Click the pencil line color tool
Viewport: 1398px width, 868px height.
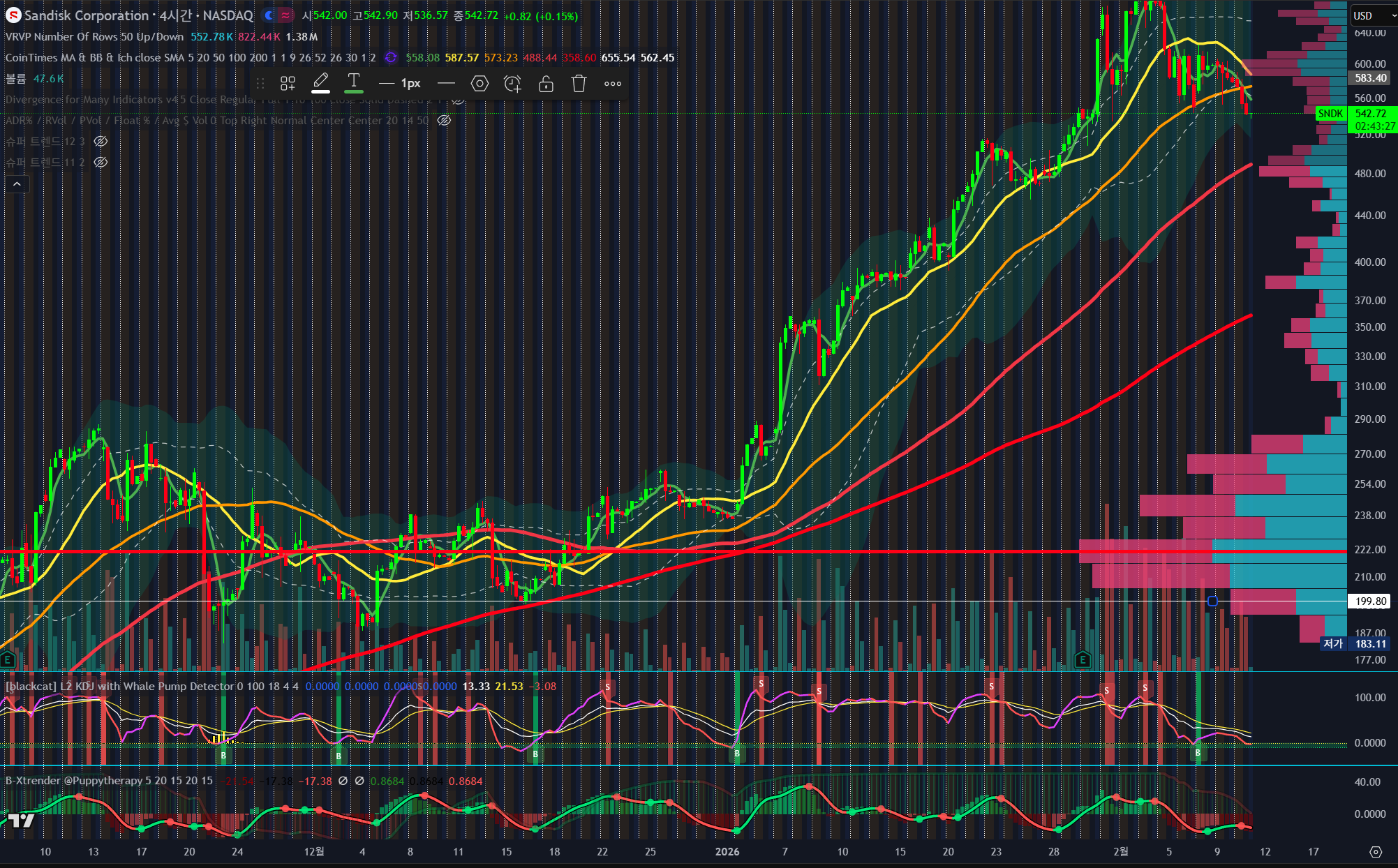pos(320,83)
